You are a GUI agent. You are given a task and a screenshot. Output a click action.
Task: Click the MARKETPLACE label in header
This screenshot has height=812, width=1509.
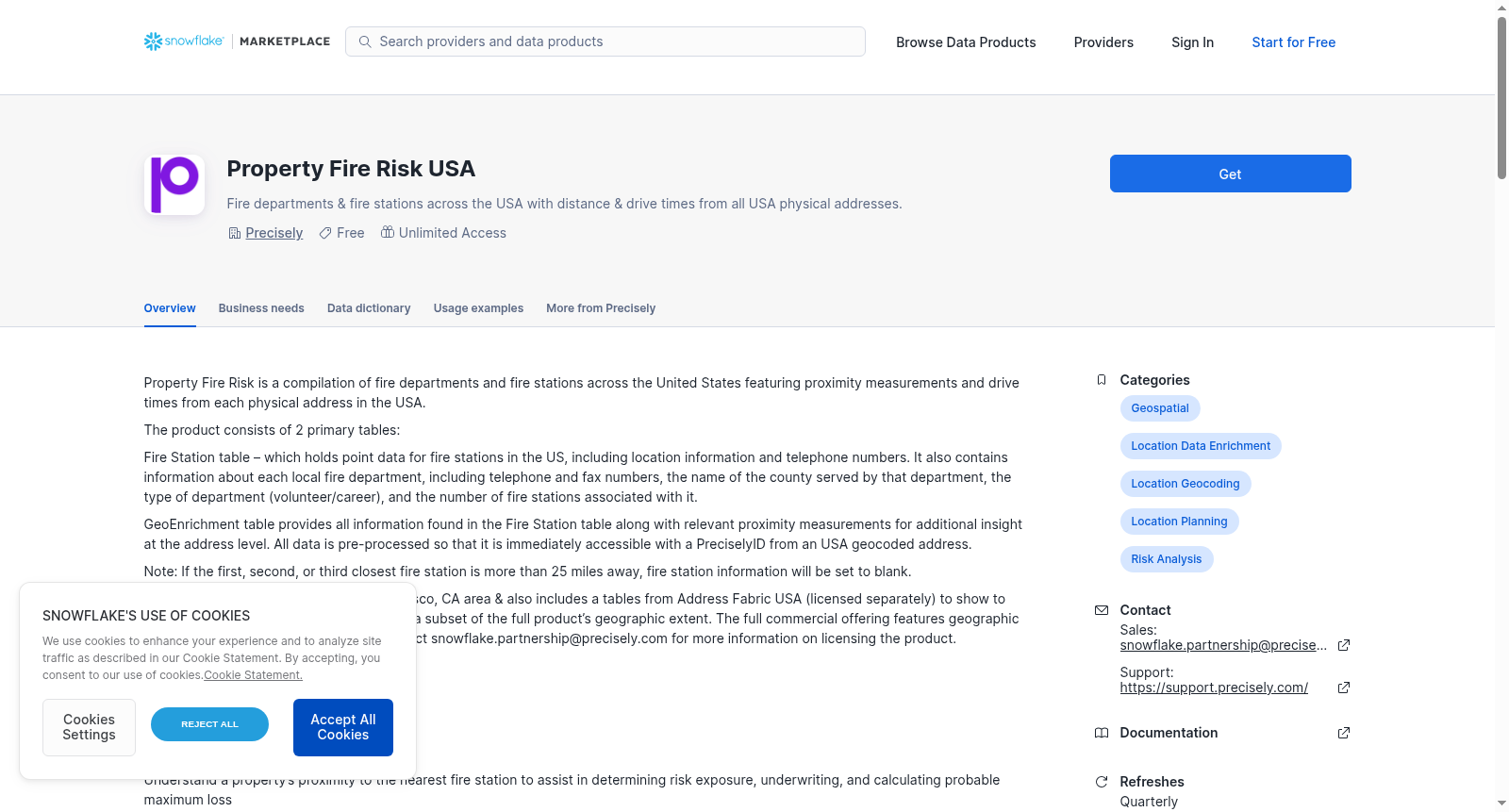coord(285,41)
